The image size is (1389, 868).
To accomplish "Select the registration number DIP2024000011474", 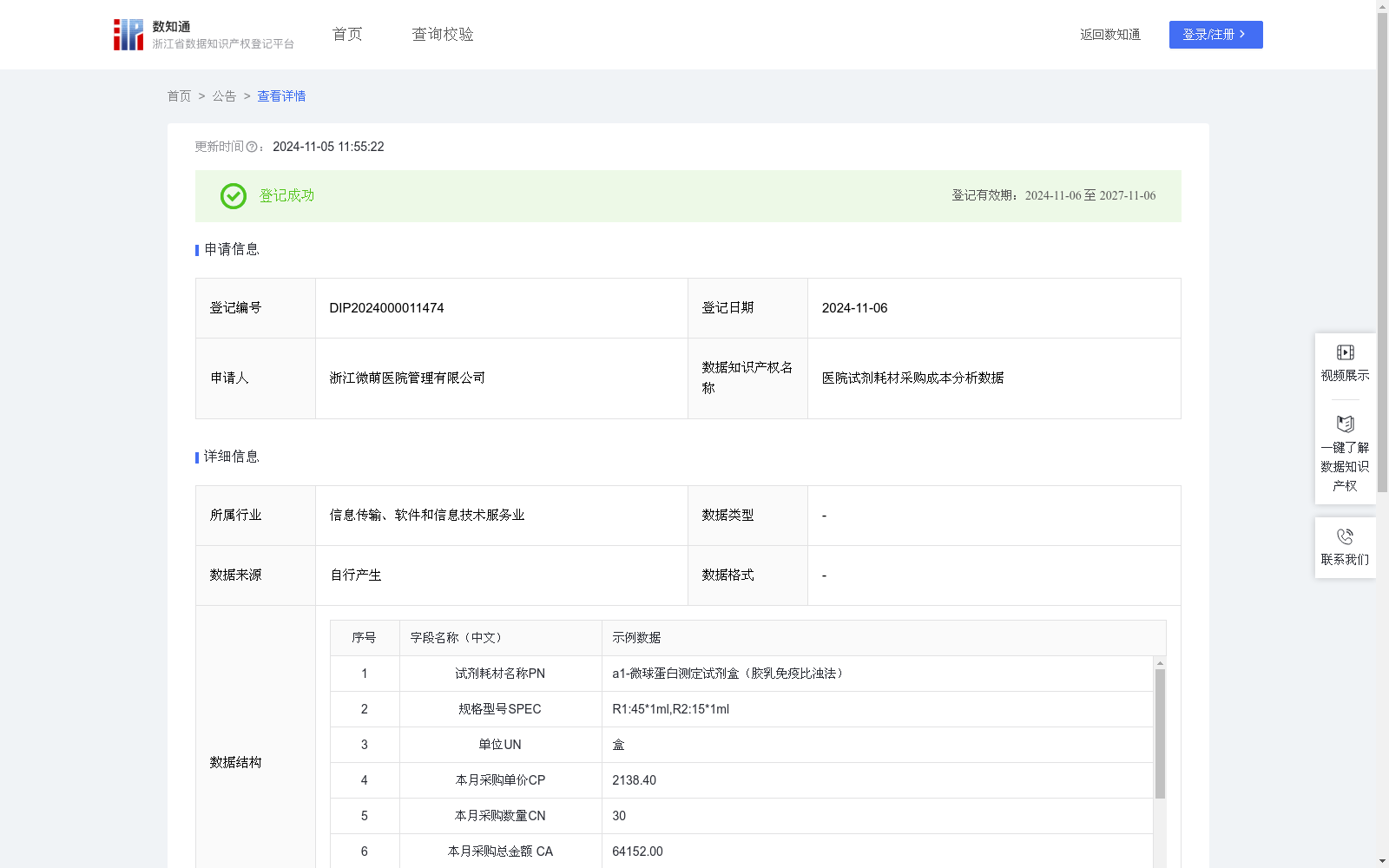I will coord(386,308).
